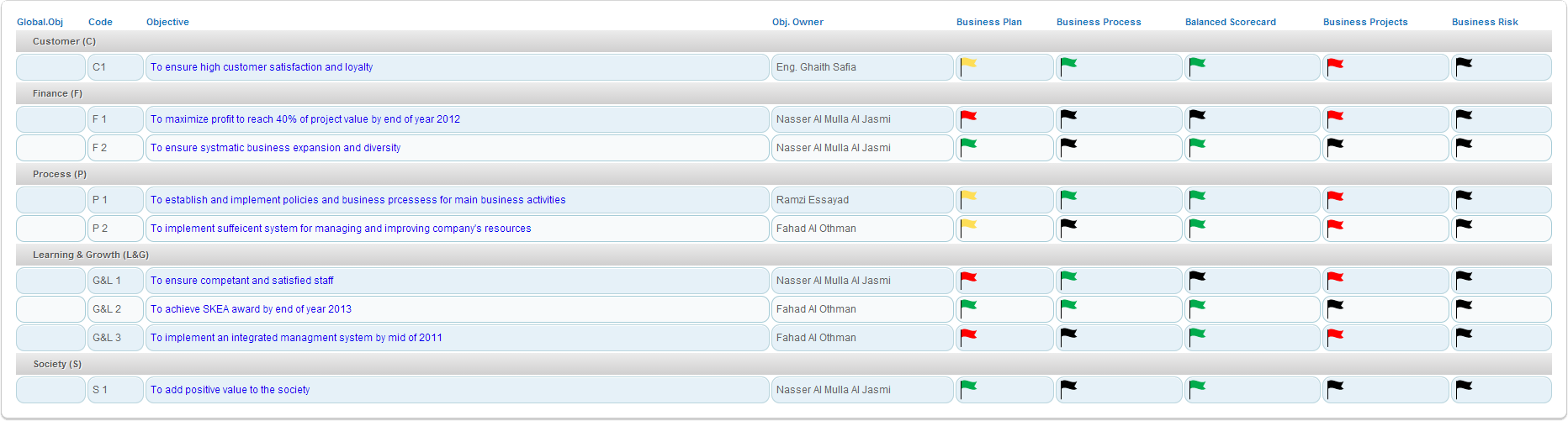Click the yellow Business Plan flag for C1
Screen dimensions: 1568x421
[x=968, y=65]
